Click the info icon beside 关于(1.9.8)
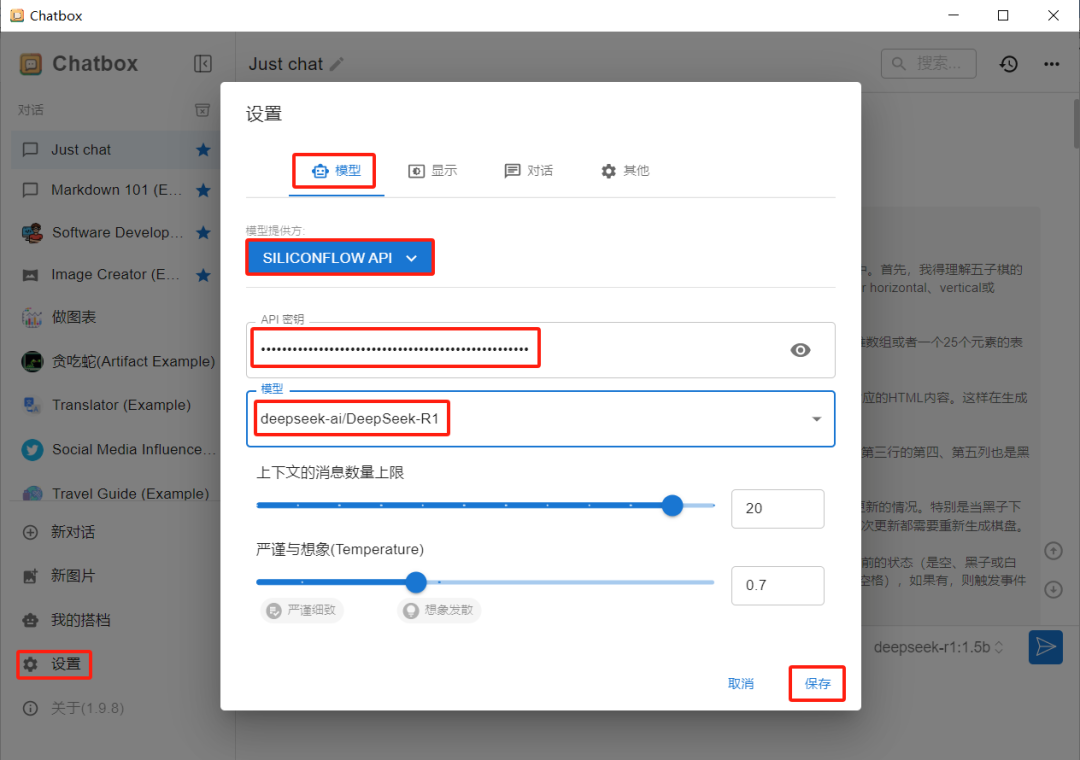Viewport: 1080px width, 760px height. (x=30, y=708)
